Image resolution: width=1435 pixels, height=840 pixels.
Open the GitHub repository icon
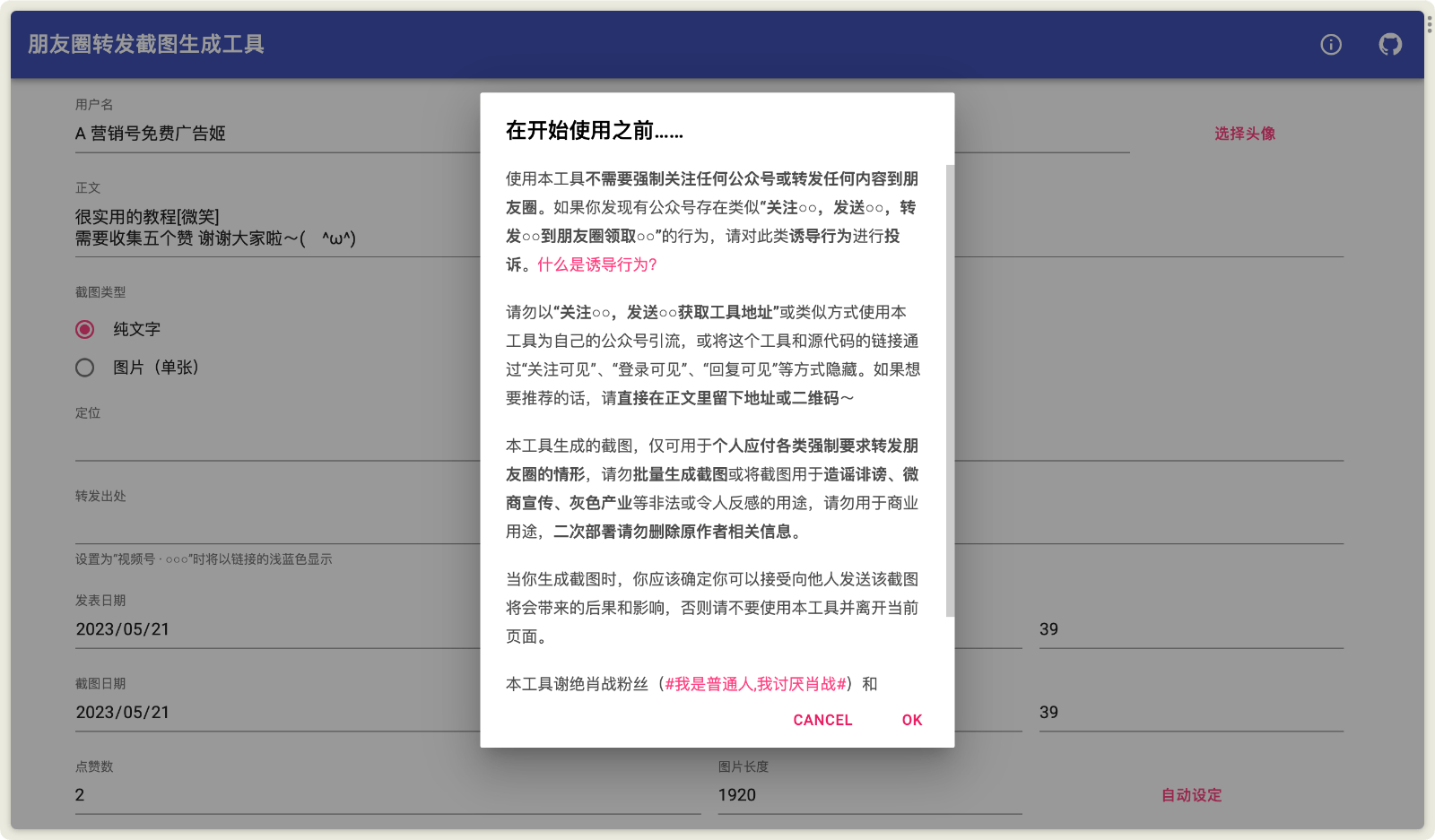click(1389, 42)
